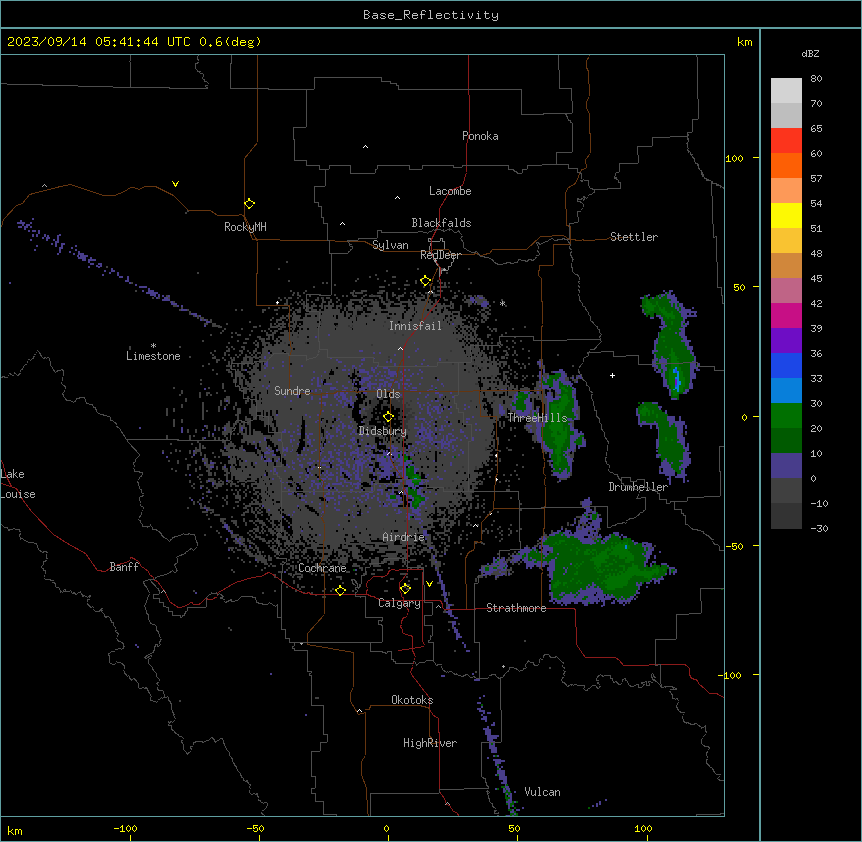
Task: Click the large green echo north of Strathmore
Action: coord(599,569)
